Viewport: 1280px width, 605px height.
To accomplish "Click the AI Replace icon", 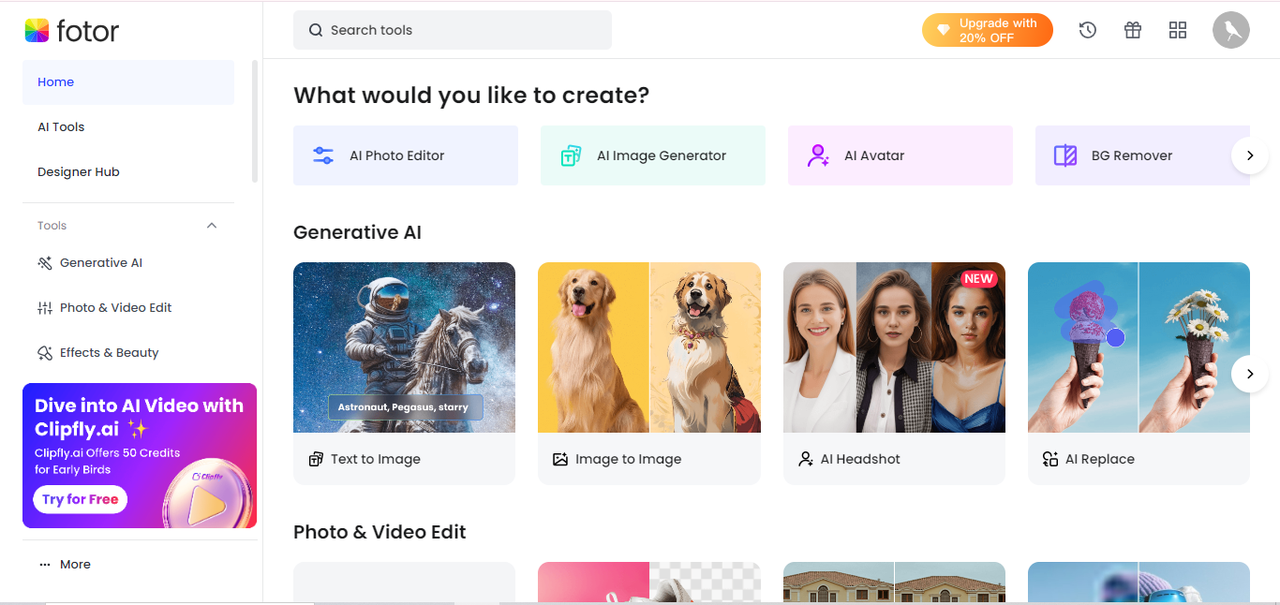I will tap(1050, 459).
